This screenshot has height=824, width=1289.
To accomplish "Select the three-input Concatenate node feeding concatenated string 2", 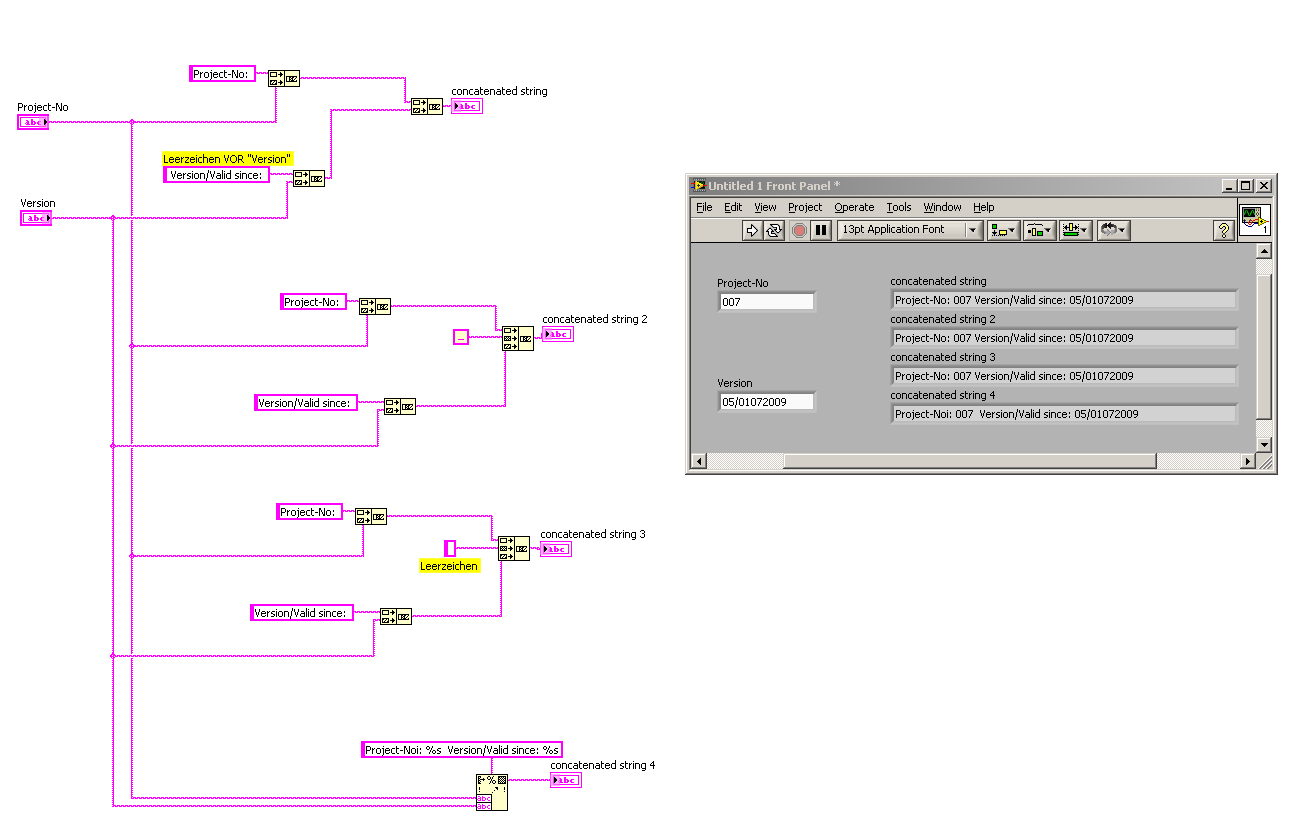I will tap(518, 338).
